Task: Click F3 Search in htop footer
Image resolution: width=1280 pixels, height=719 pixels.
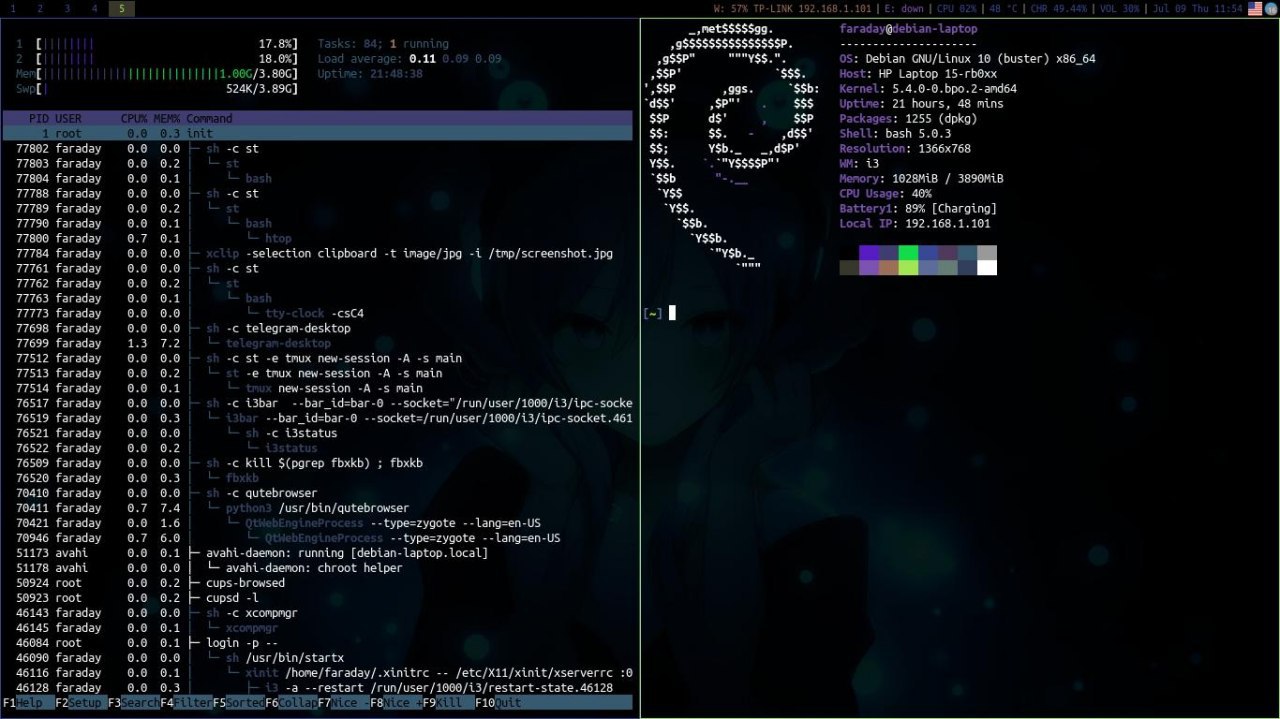Action: click(x=134, y=703)
